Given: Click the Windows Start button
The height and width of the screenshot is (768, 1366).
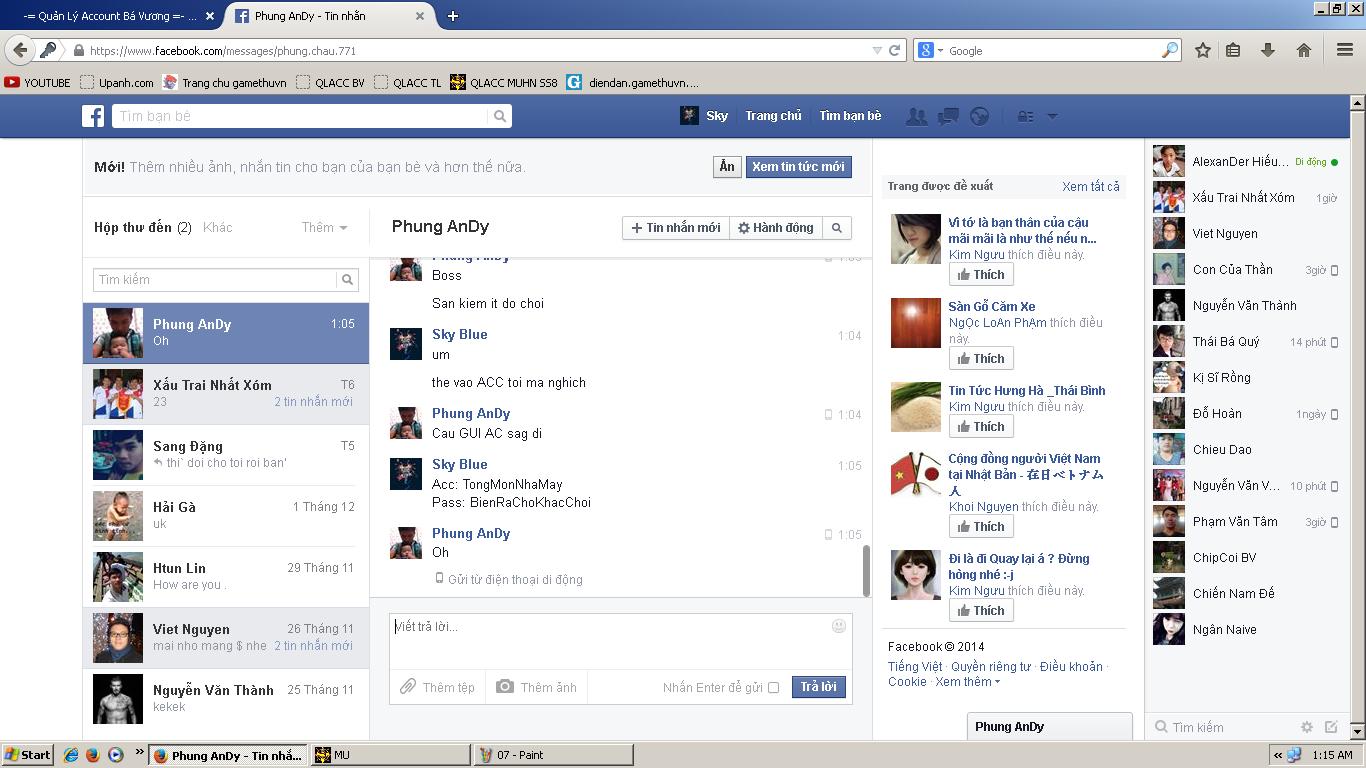Looking at the screenshot, I should pos(27,755).
